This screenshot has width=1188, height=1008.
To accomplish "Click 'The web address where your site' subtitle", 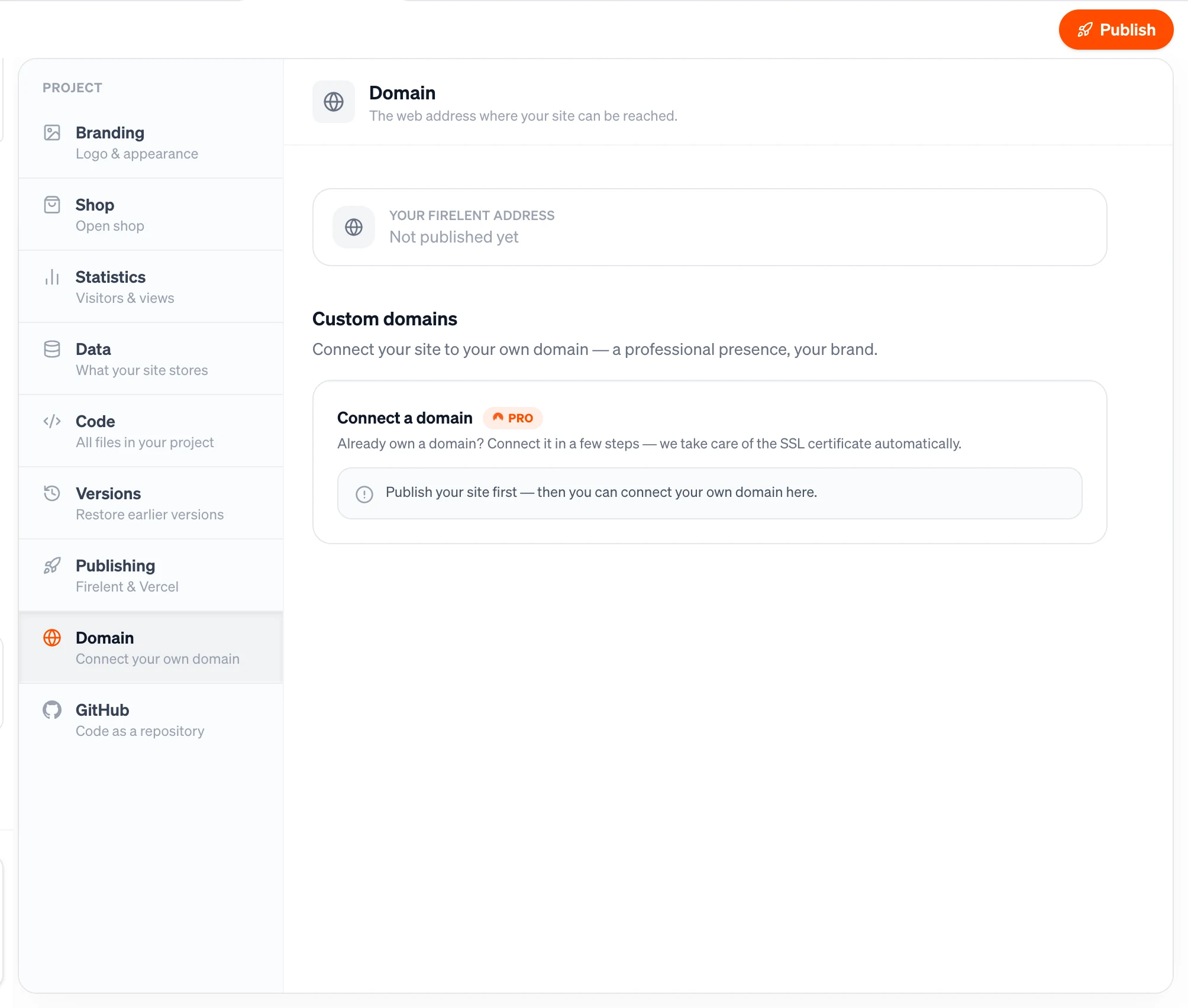I will (x=523, y=116).
